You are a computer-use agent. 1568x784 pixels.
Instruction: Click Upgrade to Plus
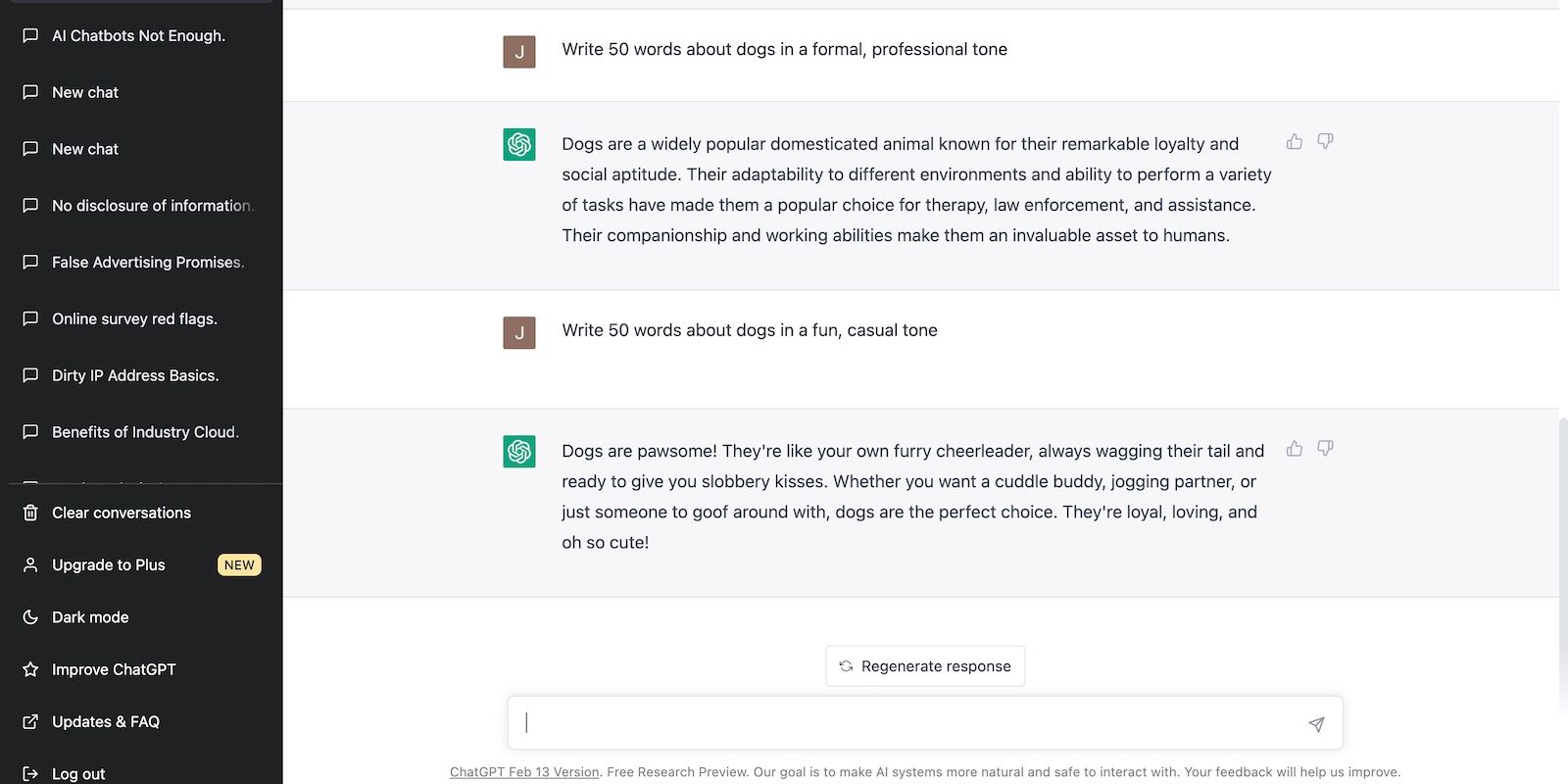[109, 565]
